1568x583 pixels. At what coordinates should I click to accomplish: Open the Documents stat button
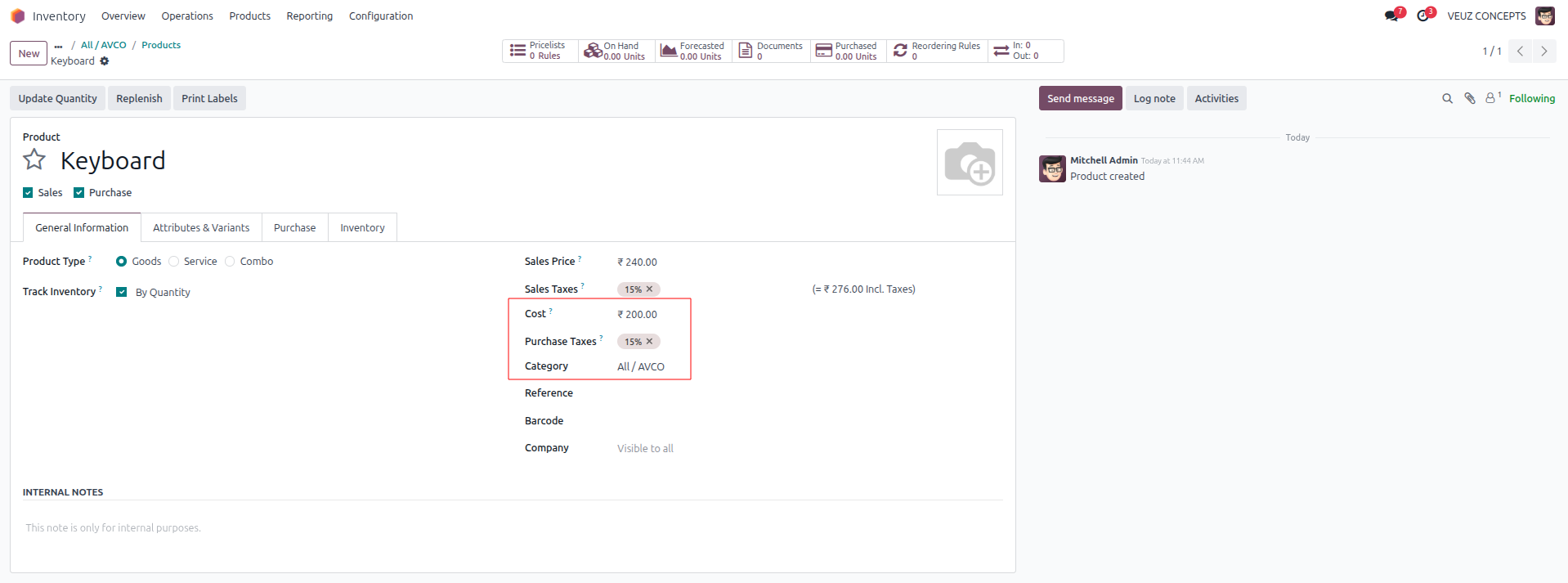[x=771, y=51]
